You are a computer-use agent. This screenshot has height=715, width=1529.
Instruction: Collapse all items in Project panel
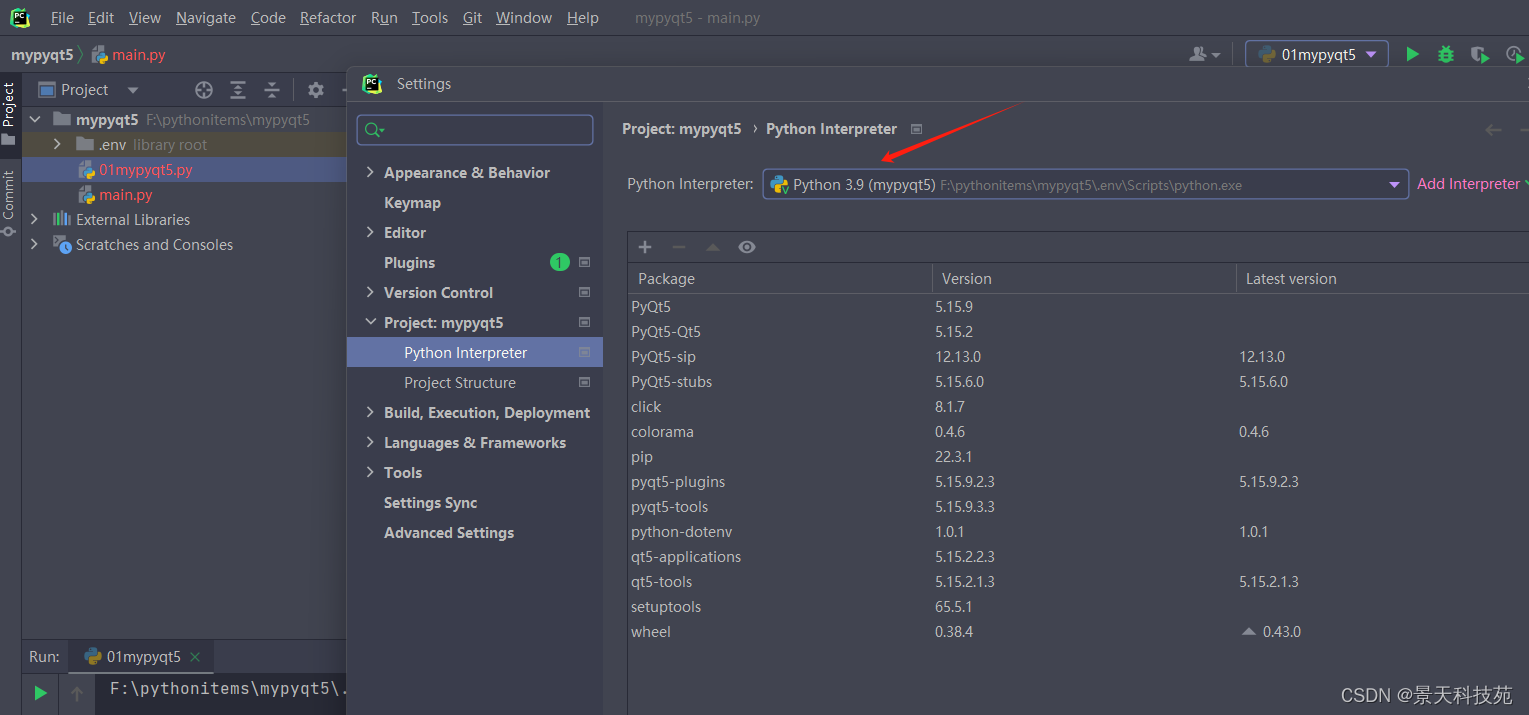tap(272, 90)
